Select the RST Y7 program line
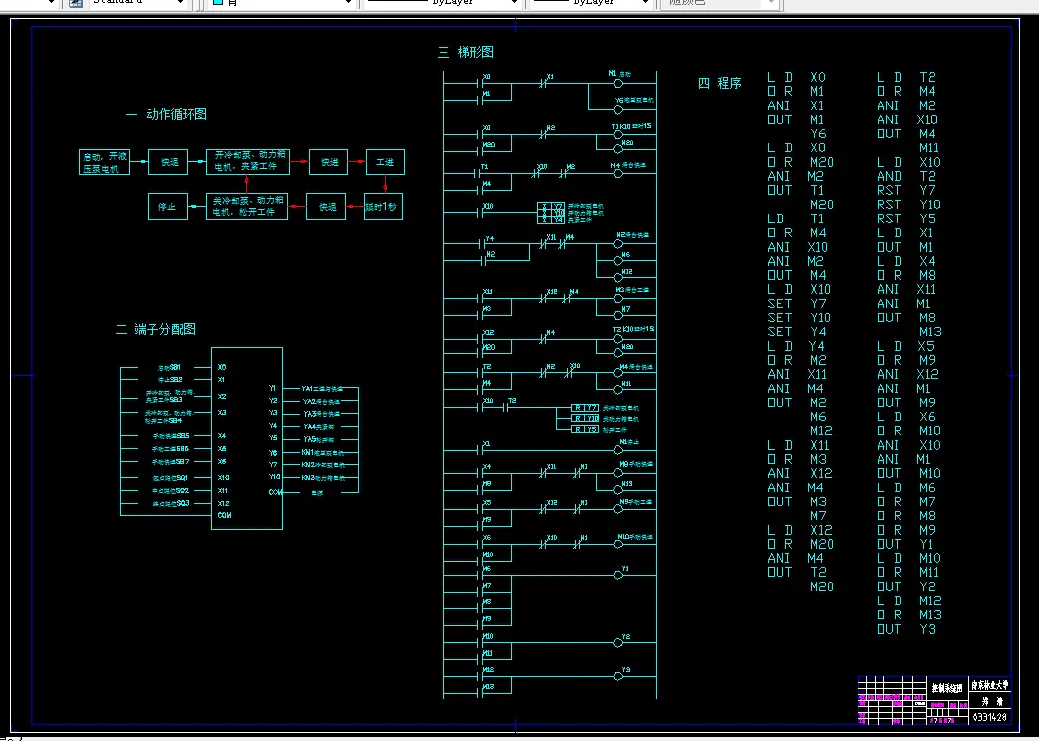This screenshot has height=741, width=1039. coord(906,190)
